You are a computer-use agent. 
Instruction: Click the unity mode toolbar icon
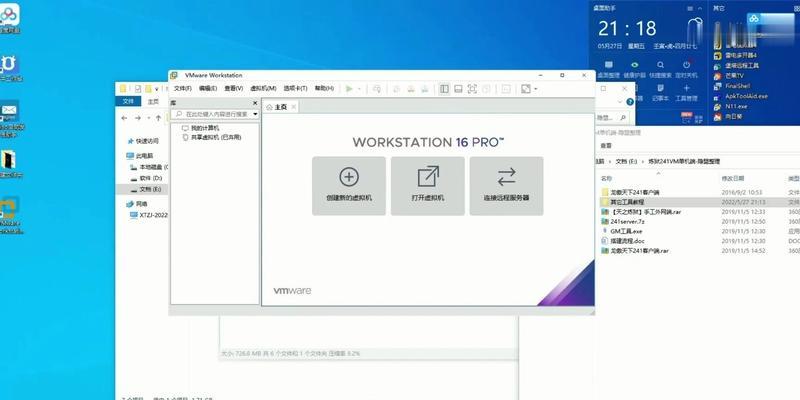(x=486, y=89)
